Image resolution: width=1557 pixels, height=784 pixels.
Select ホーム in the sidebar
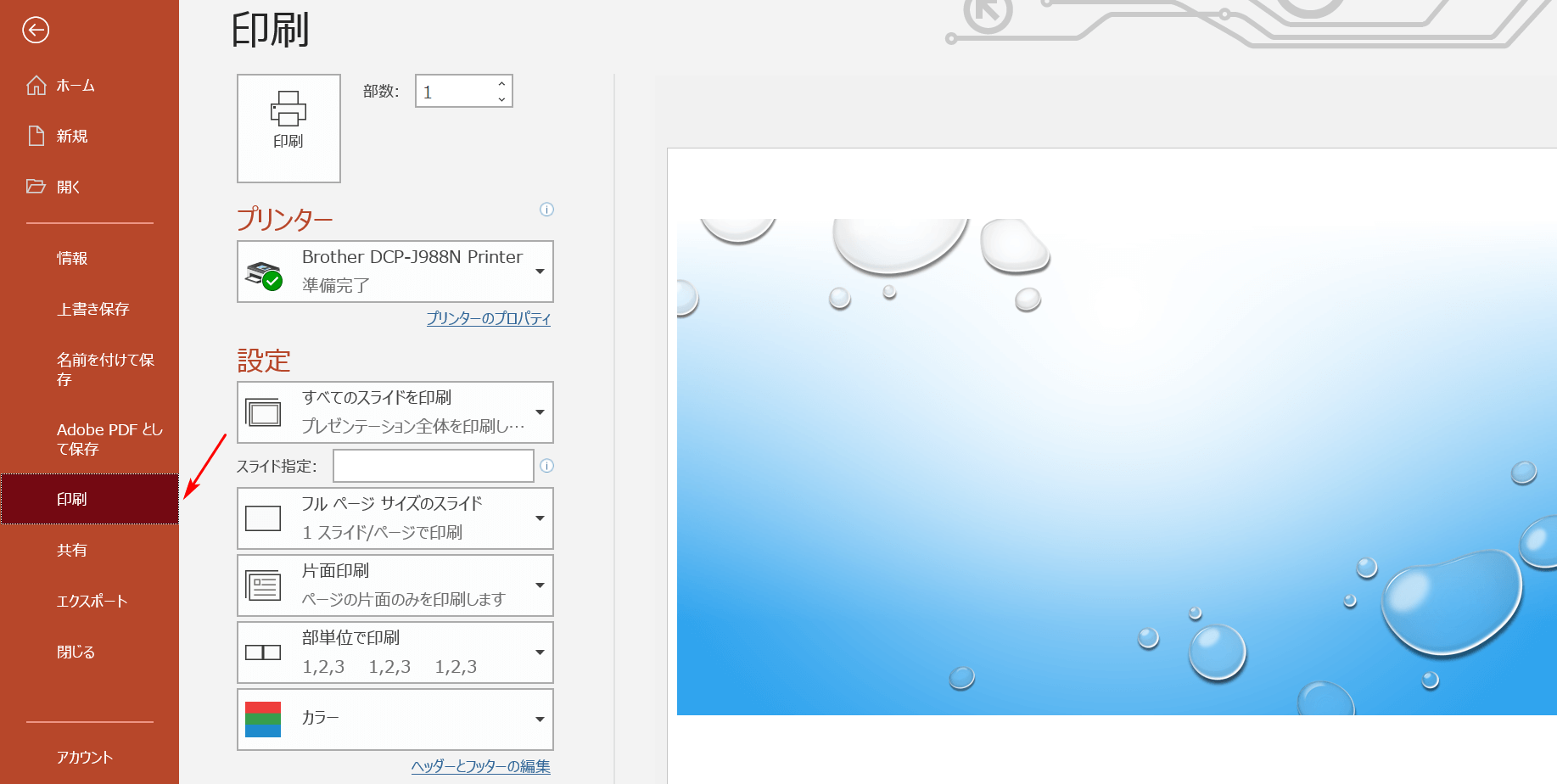click(x=90, y=86)
